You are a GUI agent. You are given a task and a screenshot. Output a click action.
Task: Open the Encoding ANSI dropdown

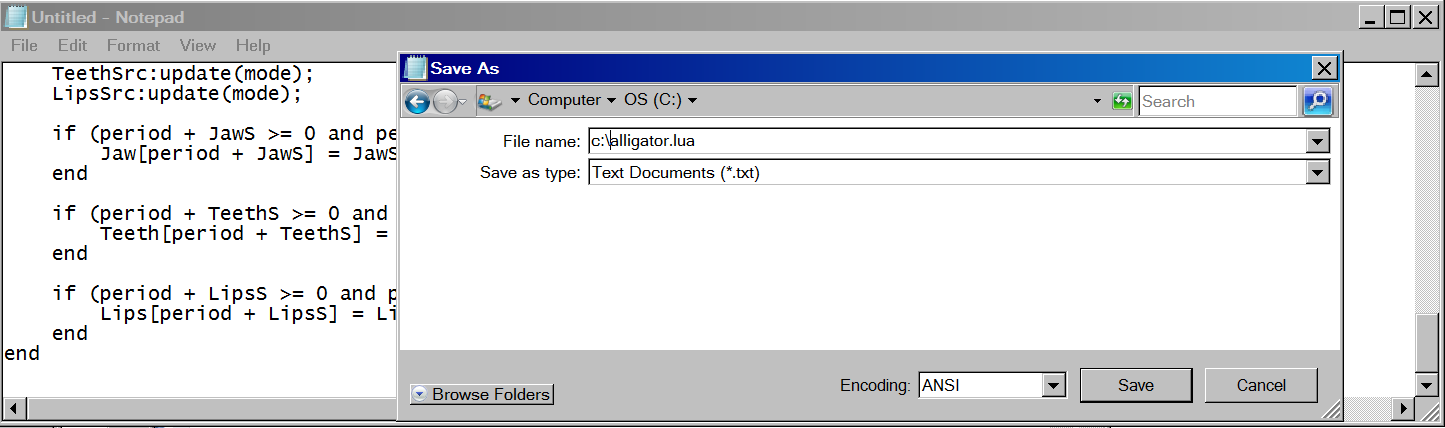coord(1053,385)
